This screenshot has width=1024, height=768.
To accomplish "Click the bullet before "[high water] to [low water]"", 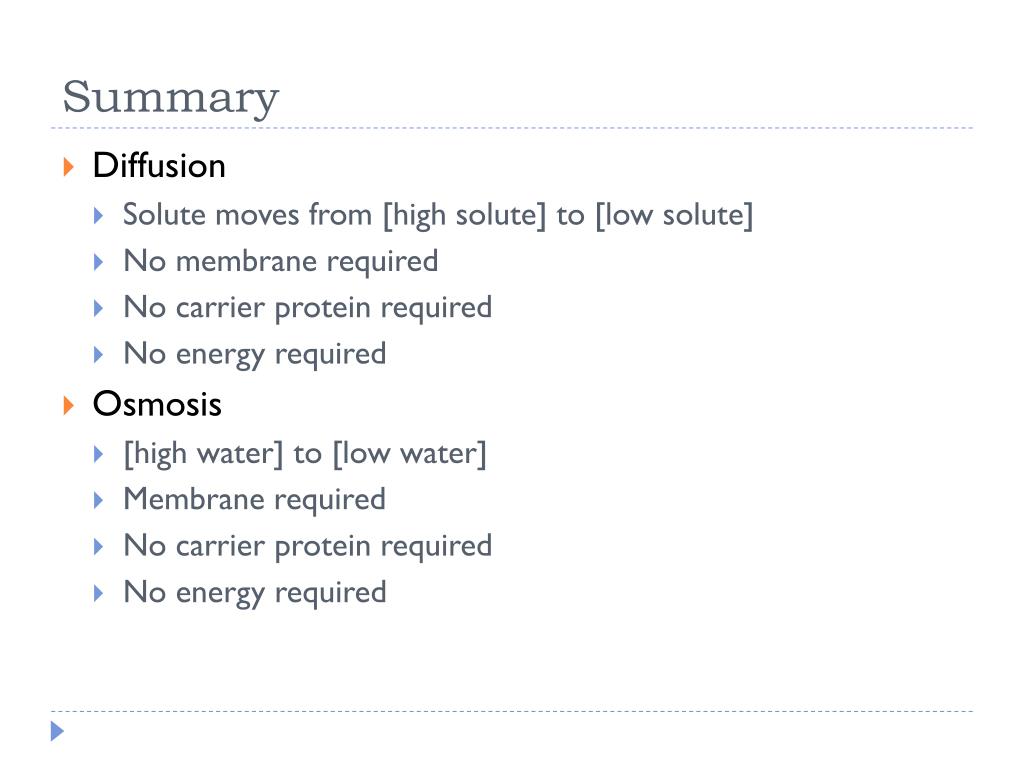I will (x=99, y=454).
